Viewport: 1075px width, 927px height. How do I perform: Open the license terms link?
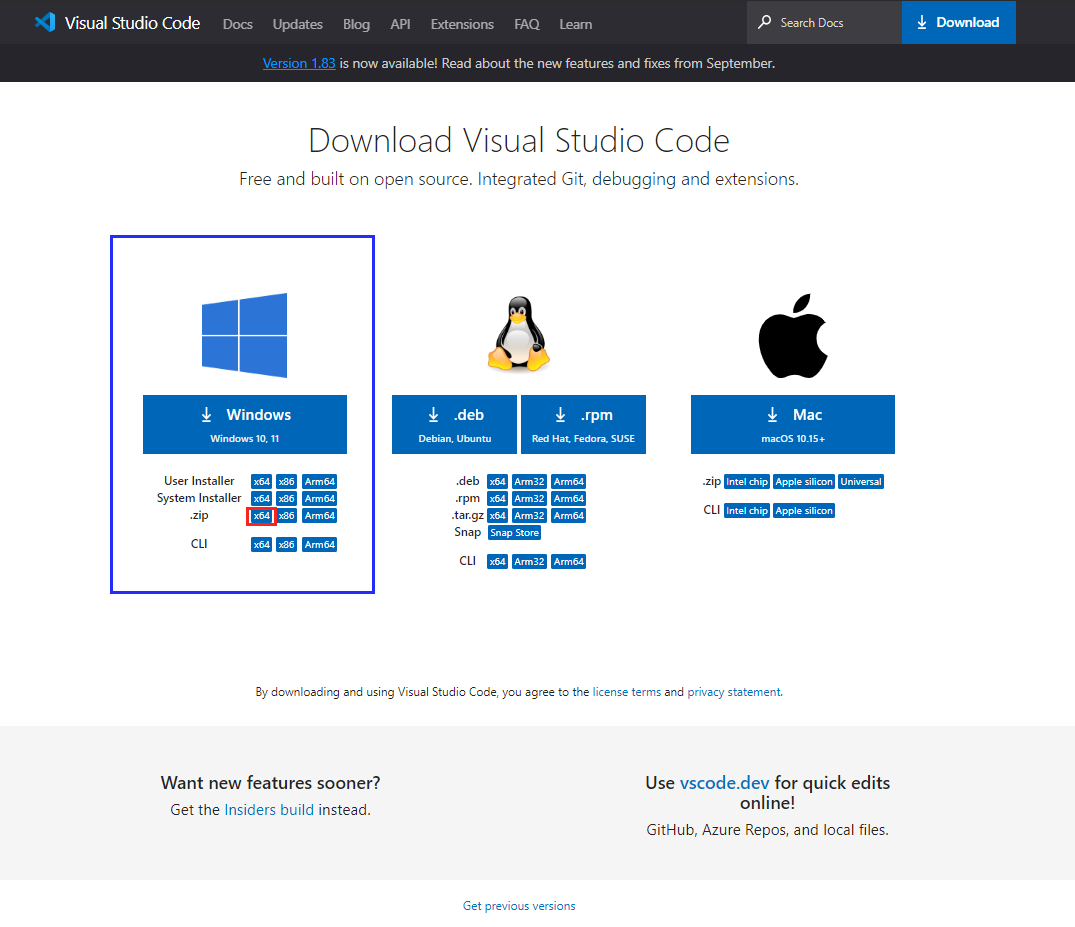tap(627, 692)
